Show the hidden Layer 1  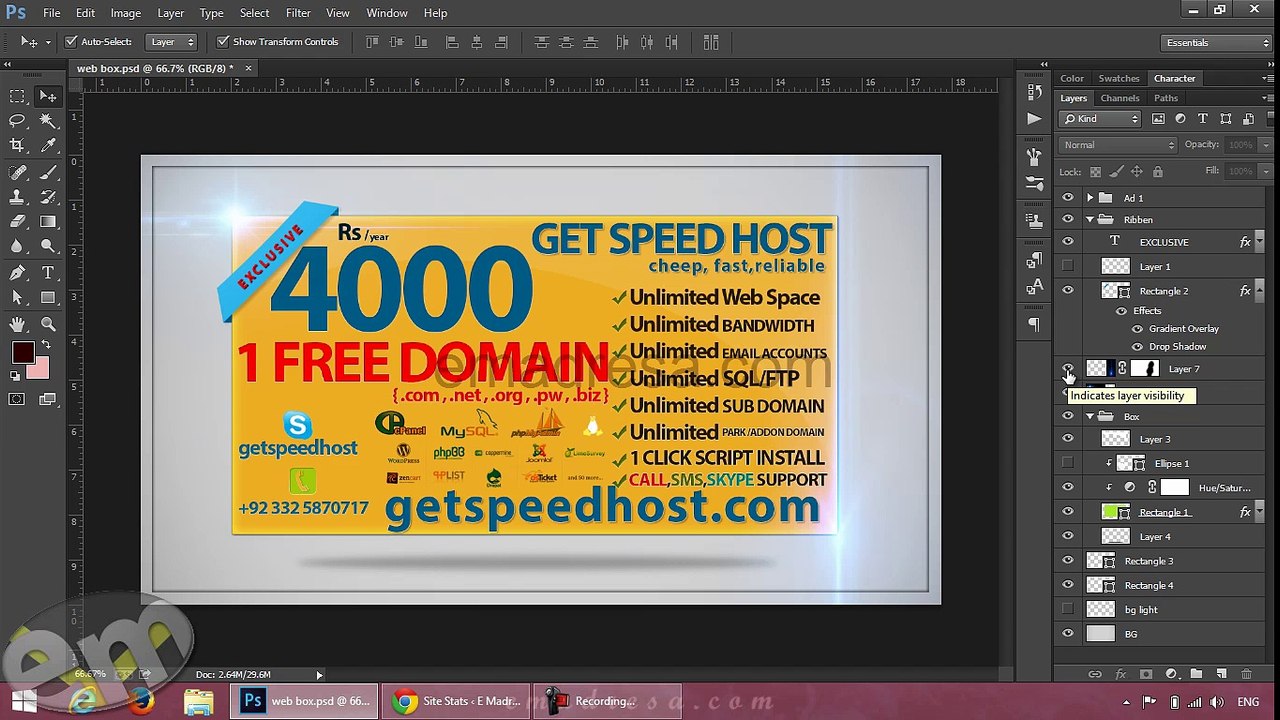(x=1068, y=266)
